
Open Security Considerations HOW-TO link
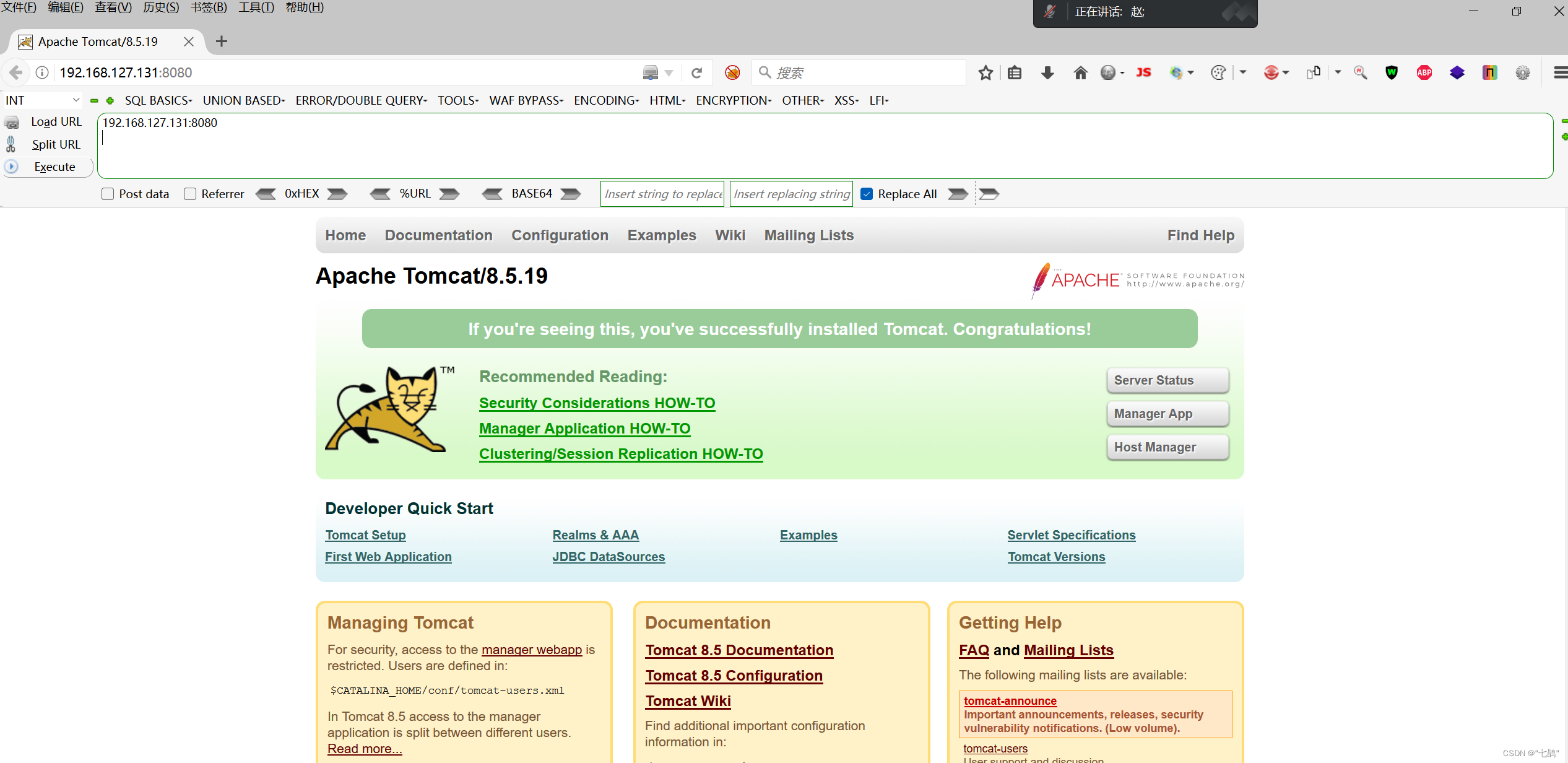[597, 403]
